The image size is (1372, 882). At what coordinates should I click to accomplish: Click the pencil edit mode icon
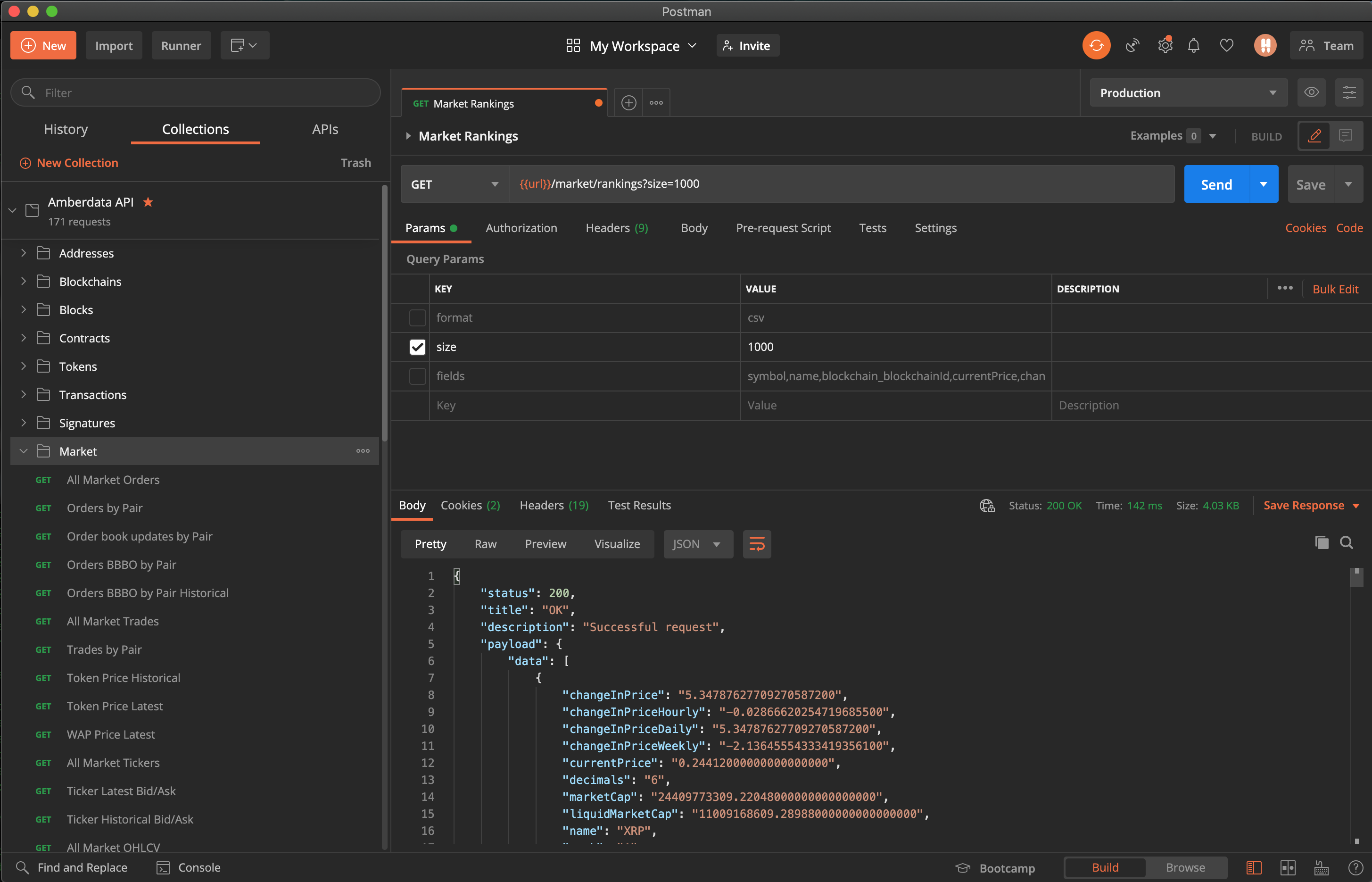click(x=1315, y=136)
